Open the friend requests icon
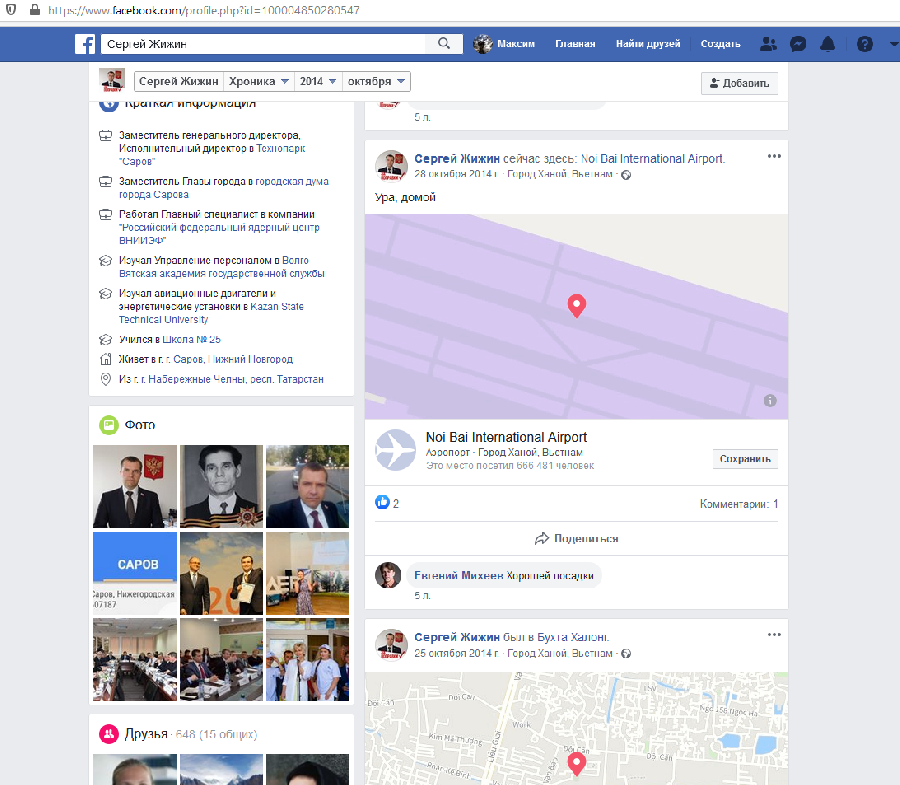 pos(768,44)
